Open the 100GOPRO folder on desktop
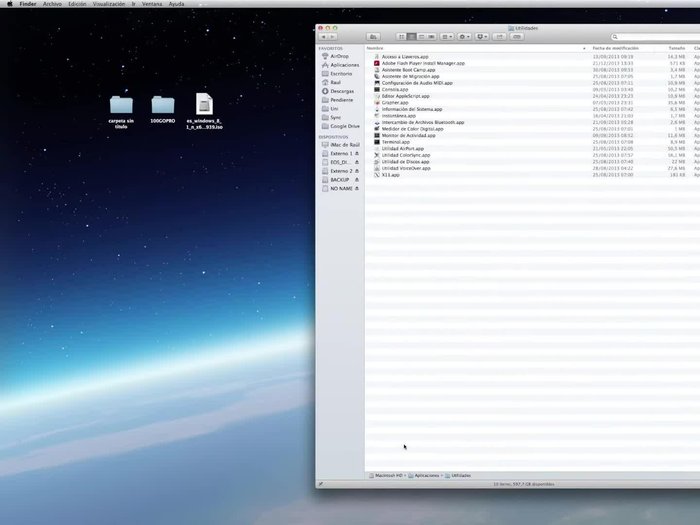 [163, 105]
